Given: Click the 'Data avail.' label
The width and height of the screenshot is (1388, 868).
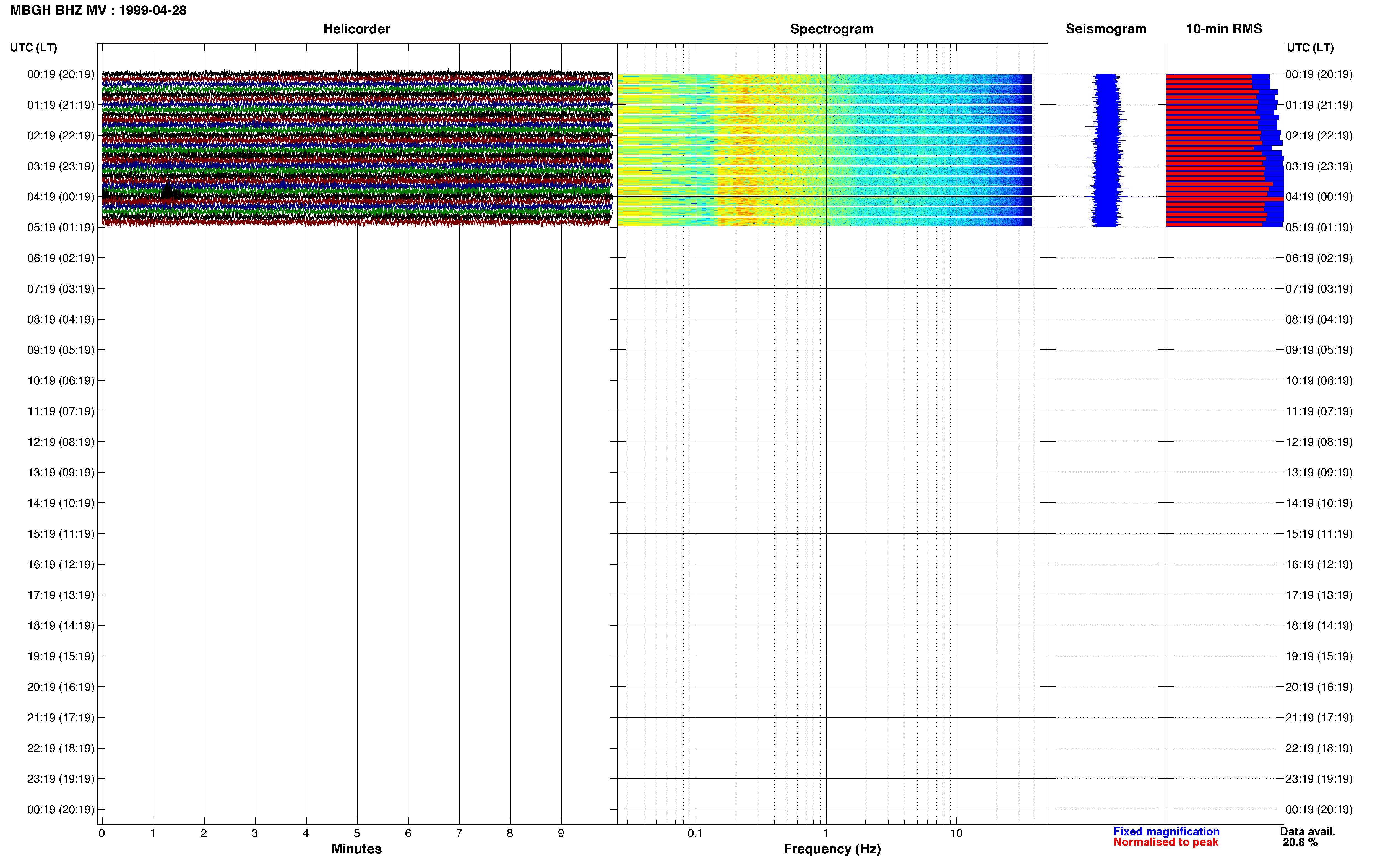Looking at the screenshot, I should 1308,831.
